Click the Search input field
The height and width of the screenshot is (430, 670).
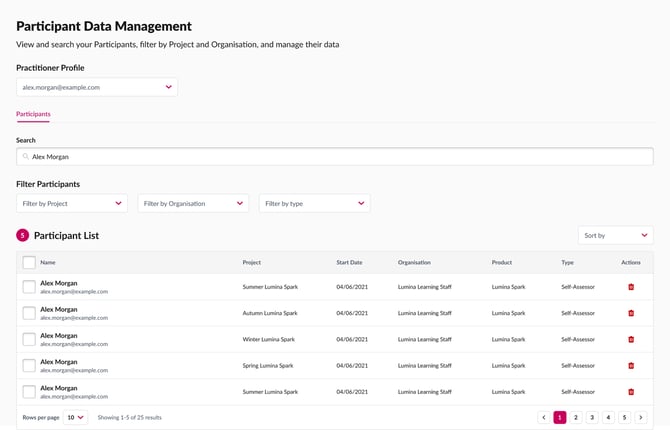coord(335,156)
